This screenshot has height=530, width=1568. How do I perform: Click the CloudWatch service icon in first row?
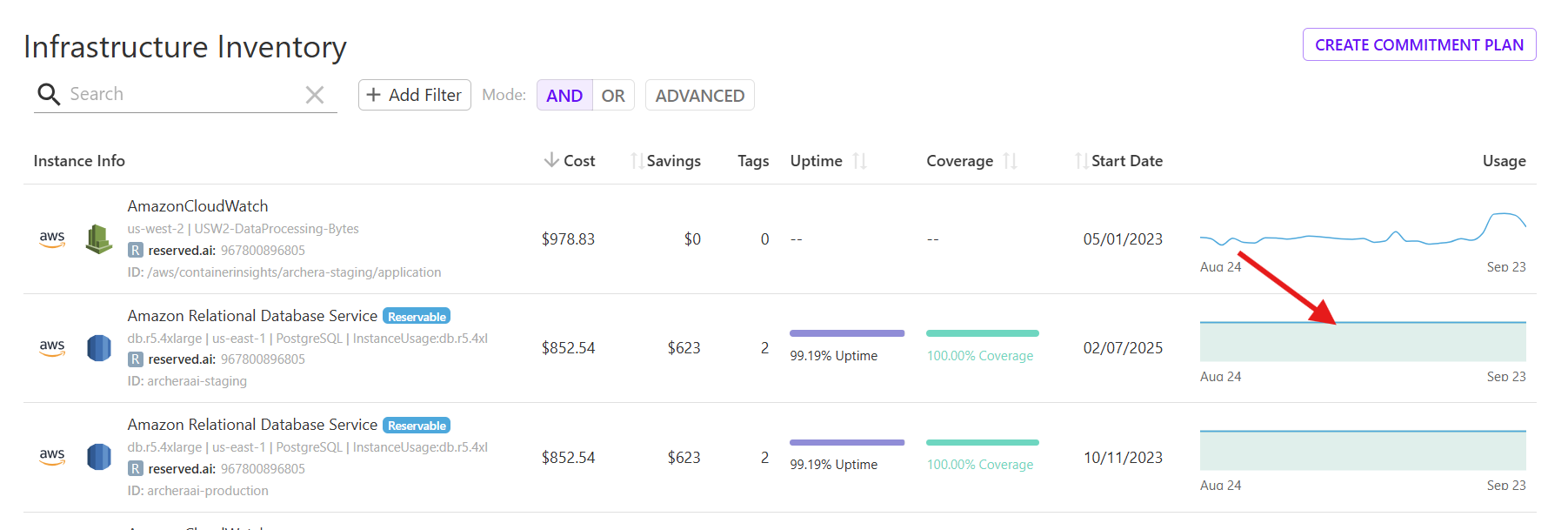click(99, 239)
